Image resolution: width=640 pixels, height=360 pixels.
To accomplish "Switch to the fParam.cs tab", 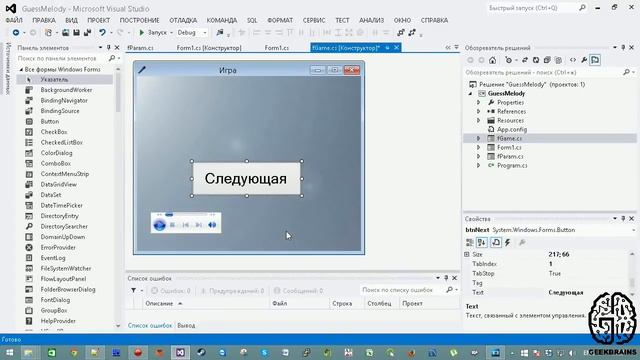I will click(140, 48).
